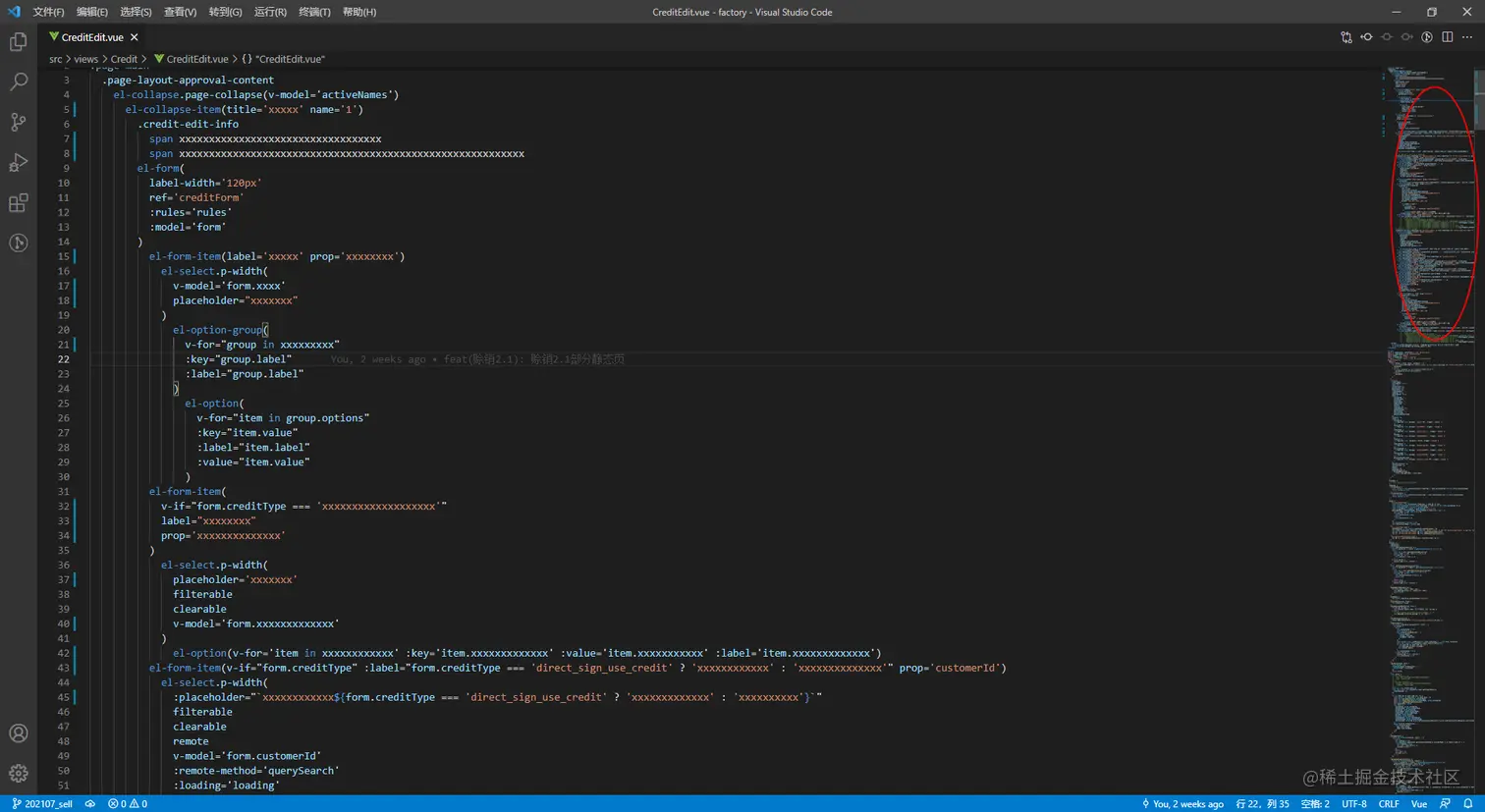Viewport: 1485px width, 812px height.
Task: Open the 运行(R) menu
Action: click(270, 12)
